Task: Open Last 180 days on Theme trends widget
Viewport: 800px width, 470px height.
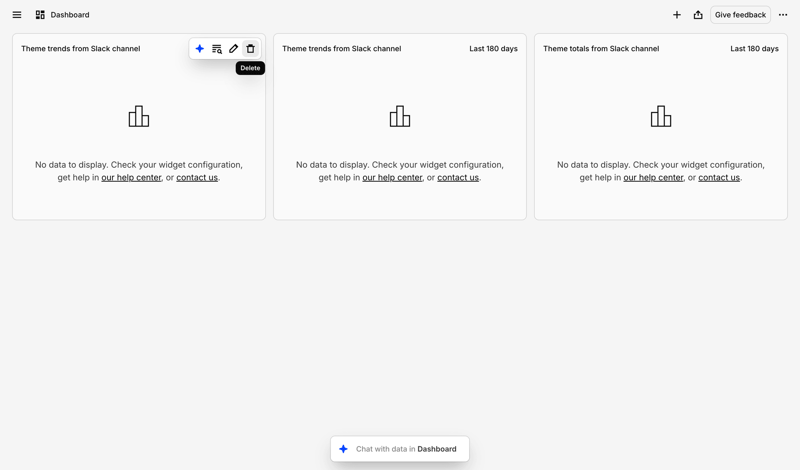Action: tap(493, 49)
